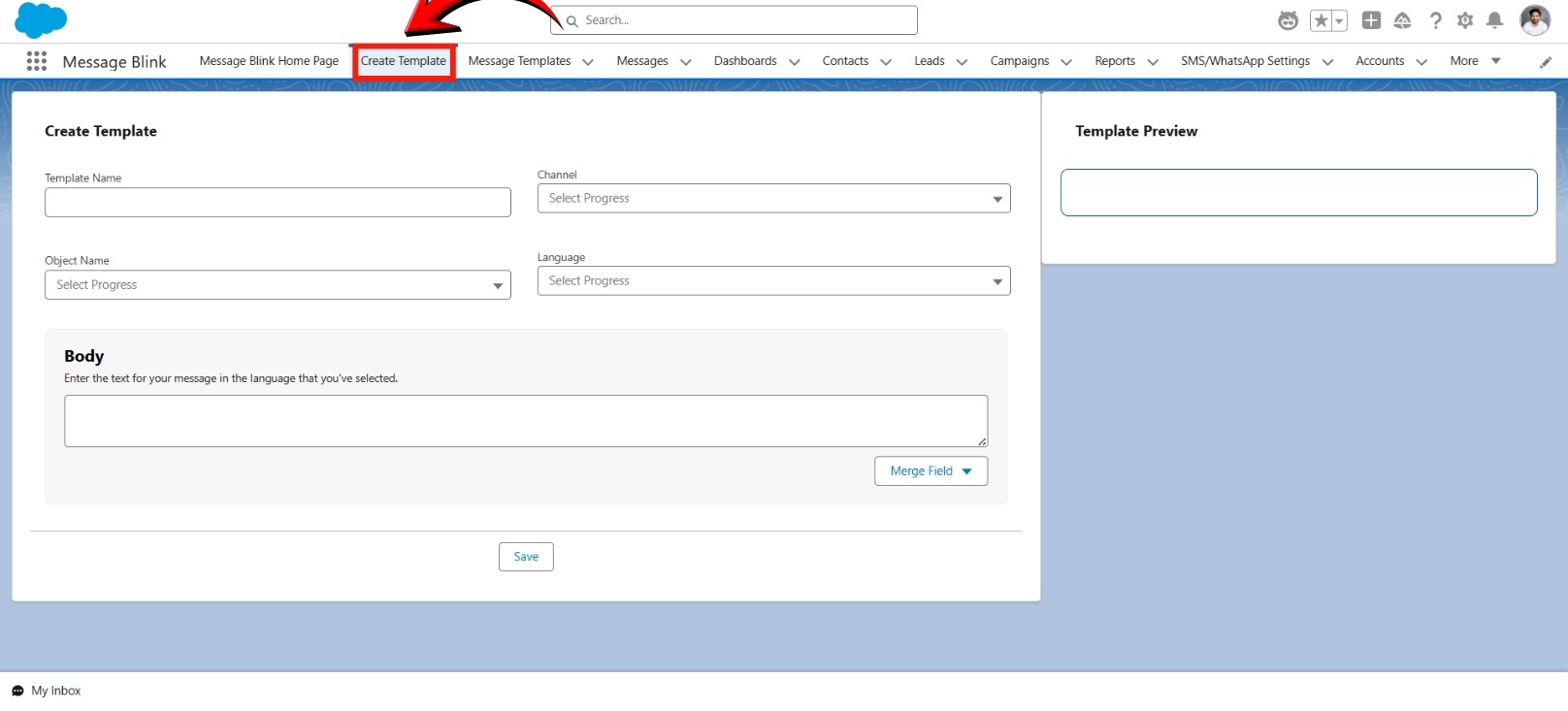Screen dimensions: 1568x711
Task: Click the global Search box
Action: (734, 20)
